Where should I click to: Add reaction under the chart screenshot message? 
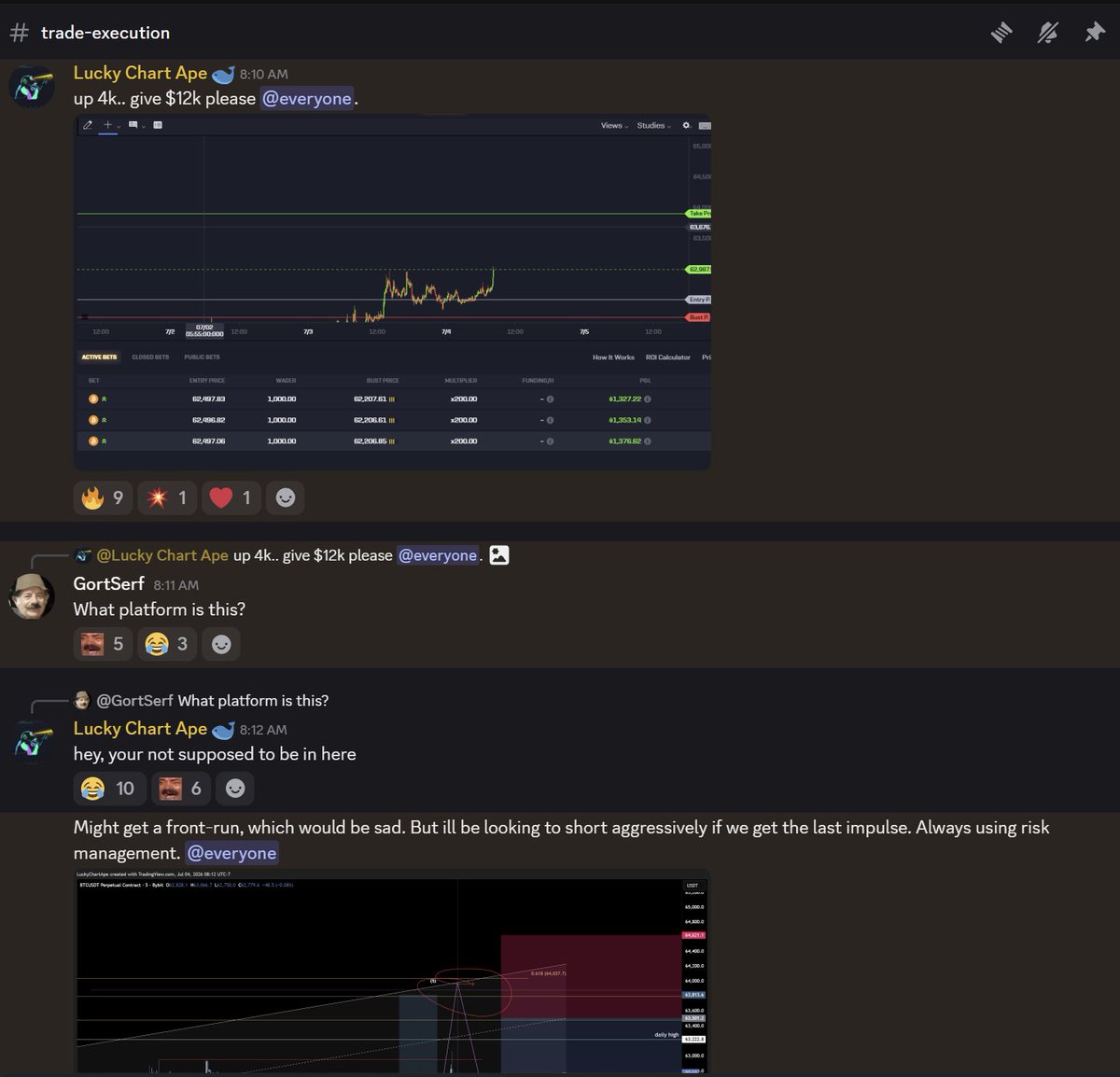pos(286,497)
